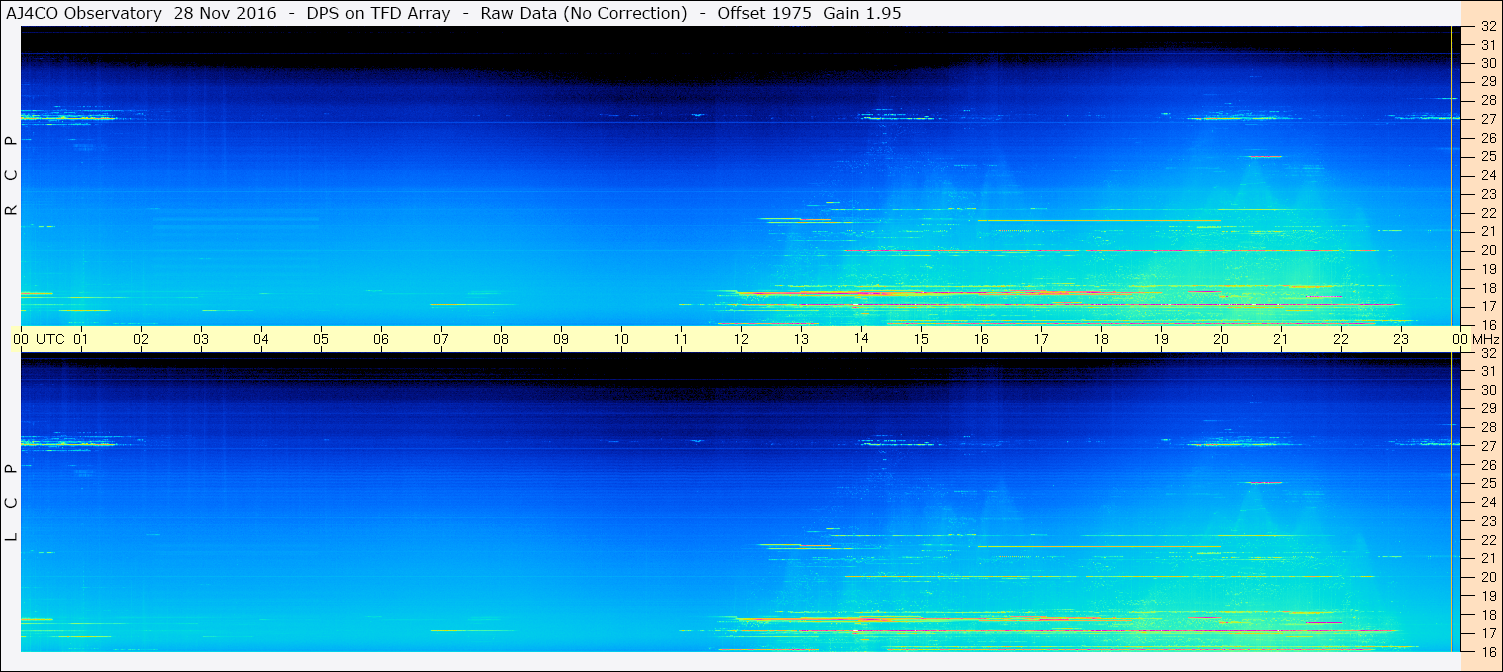The image size is (1503, 672).
Task: Click the 26 MHz label of LCP panel
Action: 1488,464
